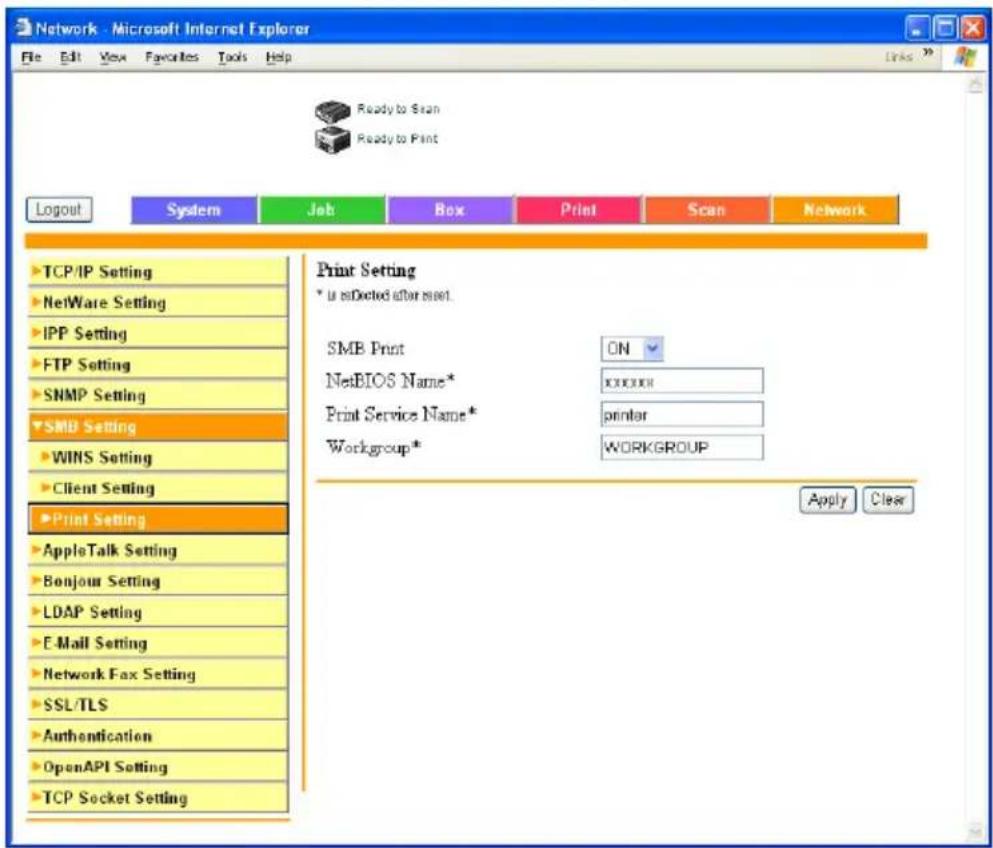The image size is (993, 848).
Task: Switch to the Job tab
Action: tap(322, 210)
